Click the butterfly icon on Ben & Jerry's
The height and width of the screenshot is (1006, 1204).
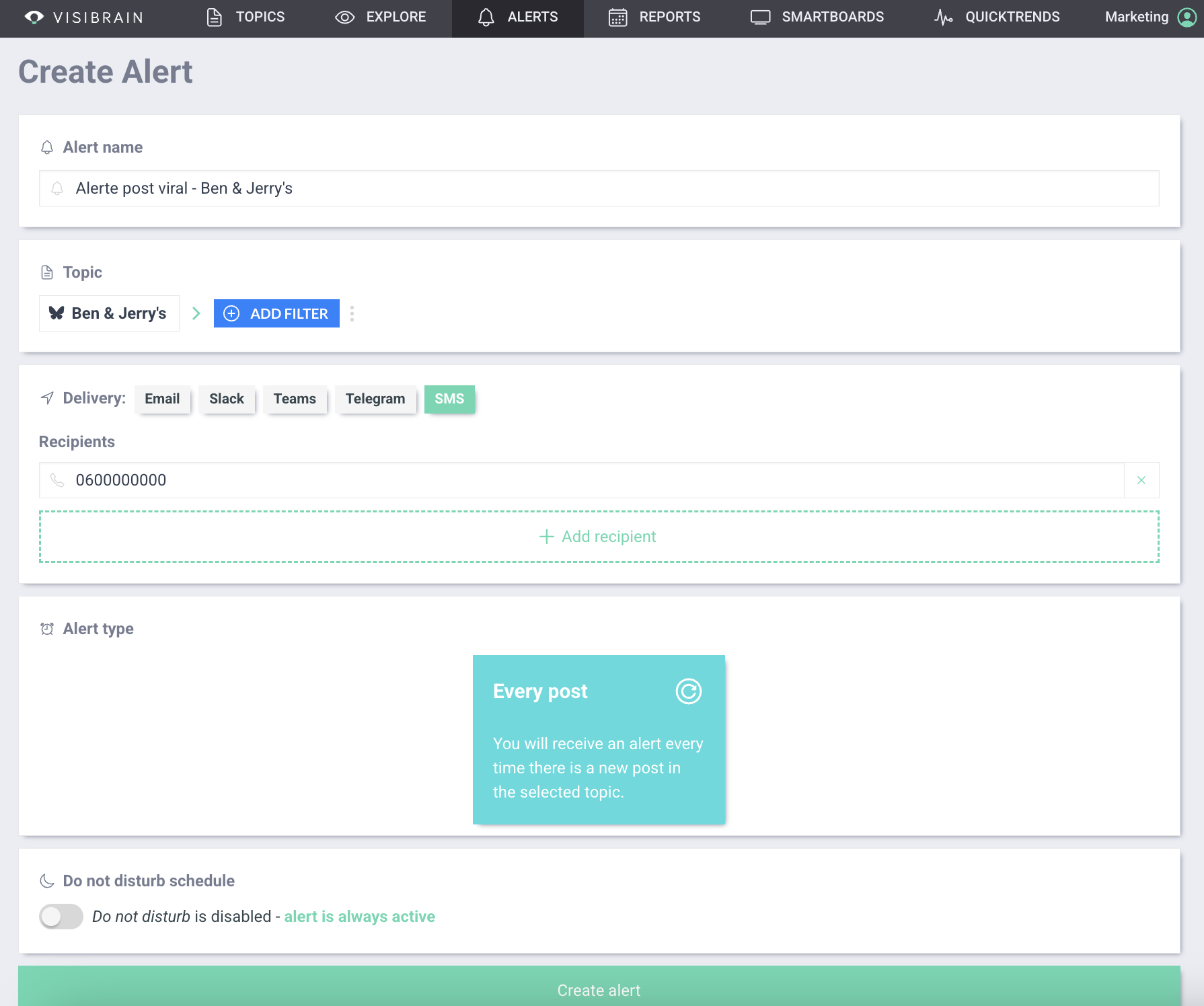[57, 313]
